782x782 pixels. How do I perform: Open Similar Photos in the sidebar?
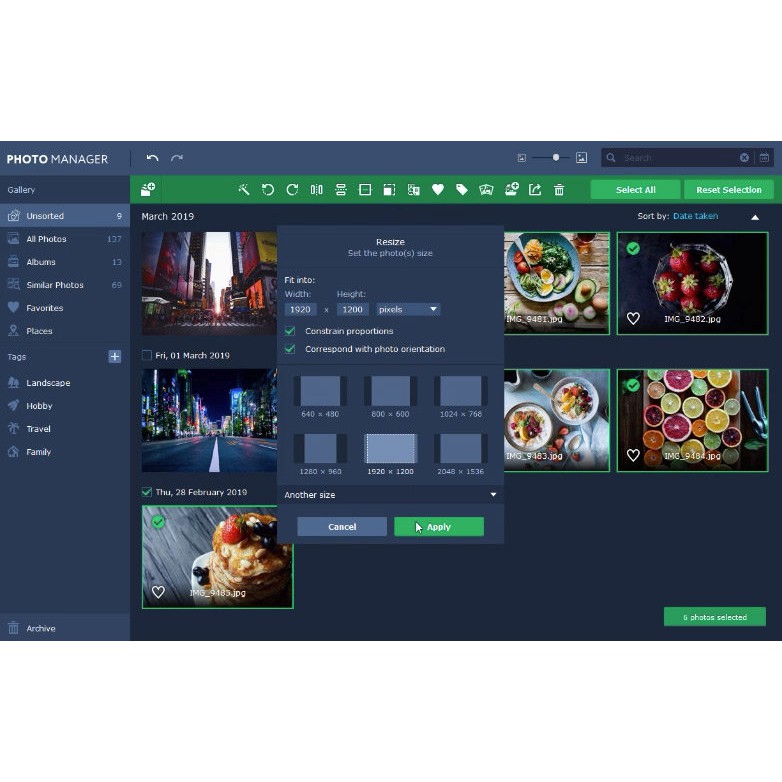tap(55, 285)
